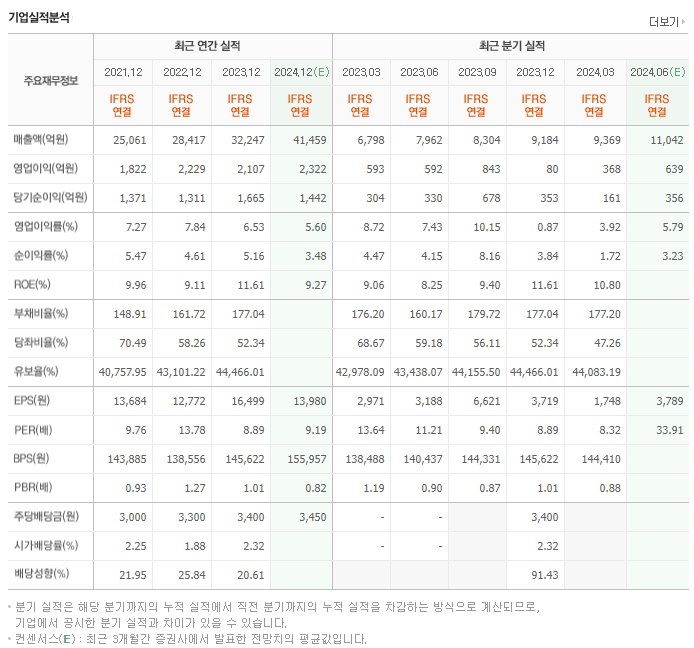Image resolution: width=694 pixels, height=648 pixels.
Task: Click ROE value 10.80
Action: tap(607, 285)
